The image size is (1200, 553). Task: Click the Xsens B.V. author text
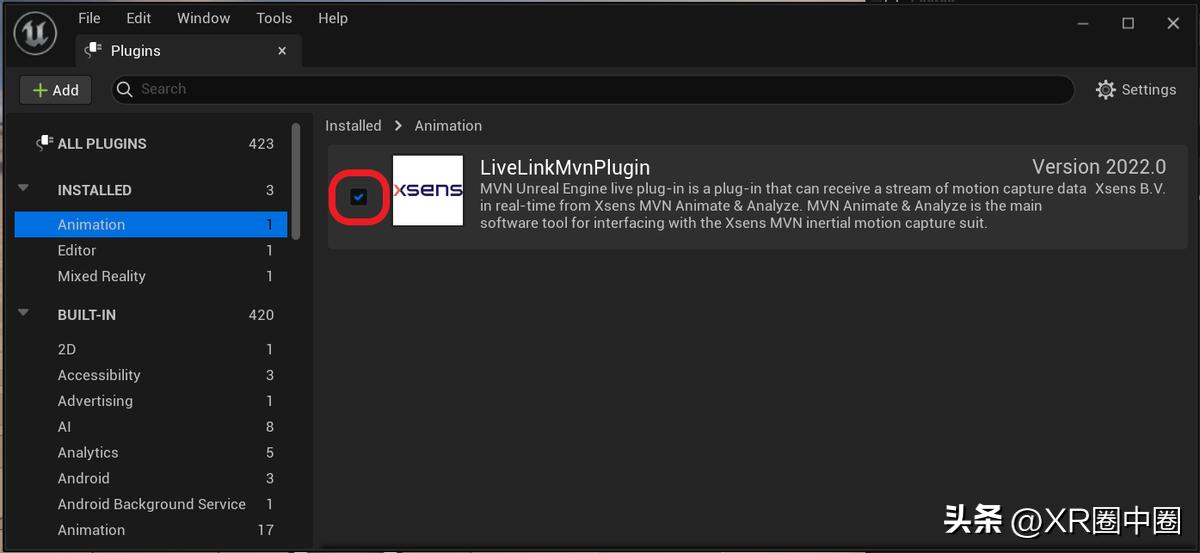coord(1130,189)
